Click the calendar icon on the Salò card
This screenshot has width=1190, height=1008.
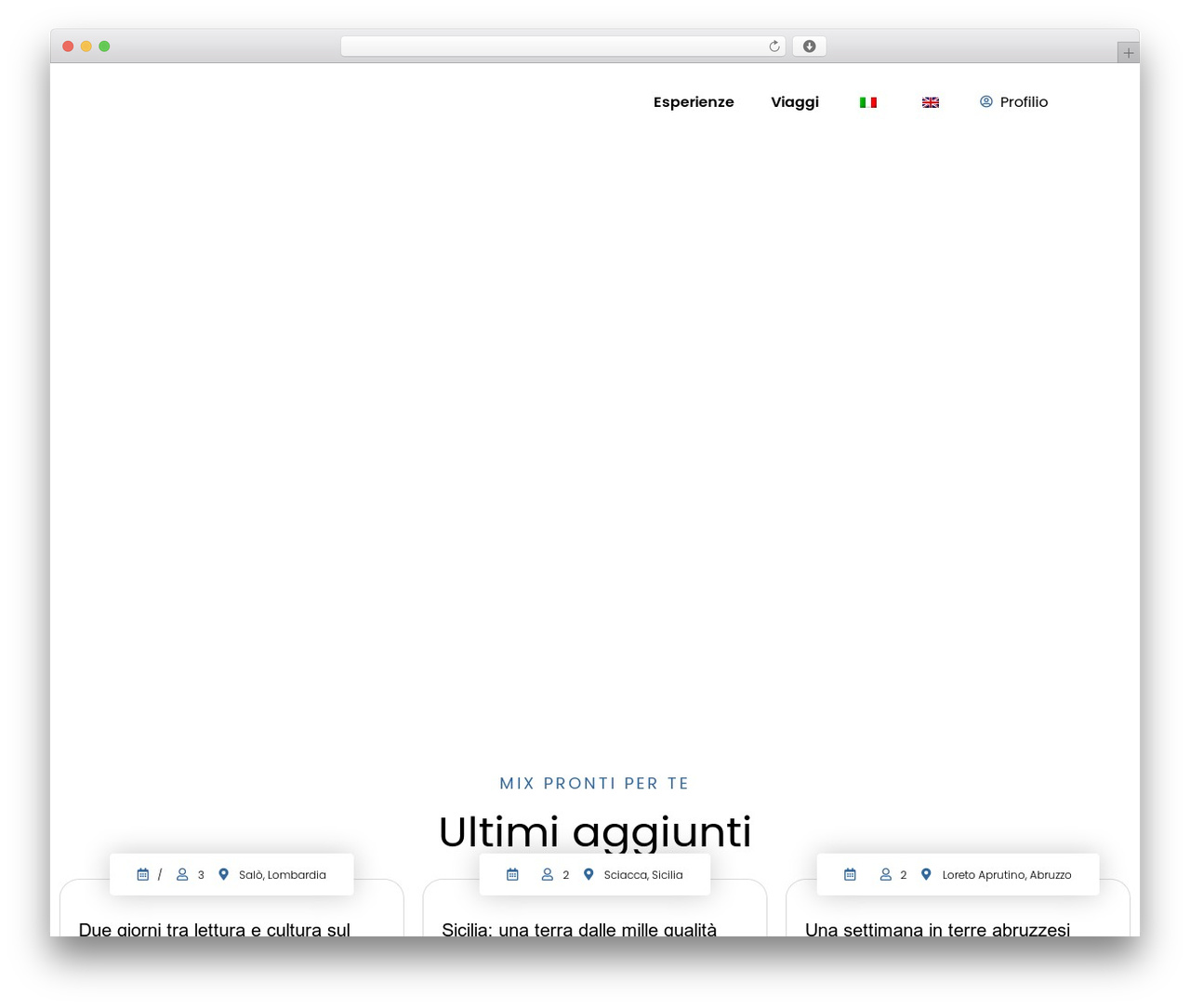click(x=143, y=874)
